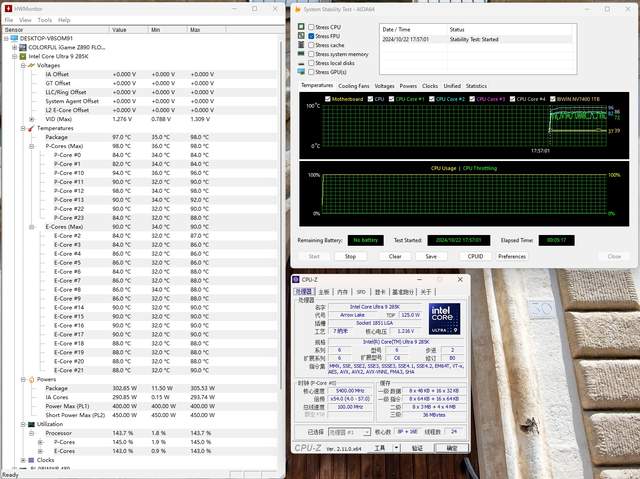
Task: Enable the Stress cache checkbox
Action: 311,45
